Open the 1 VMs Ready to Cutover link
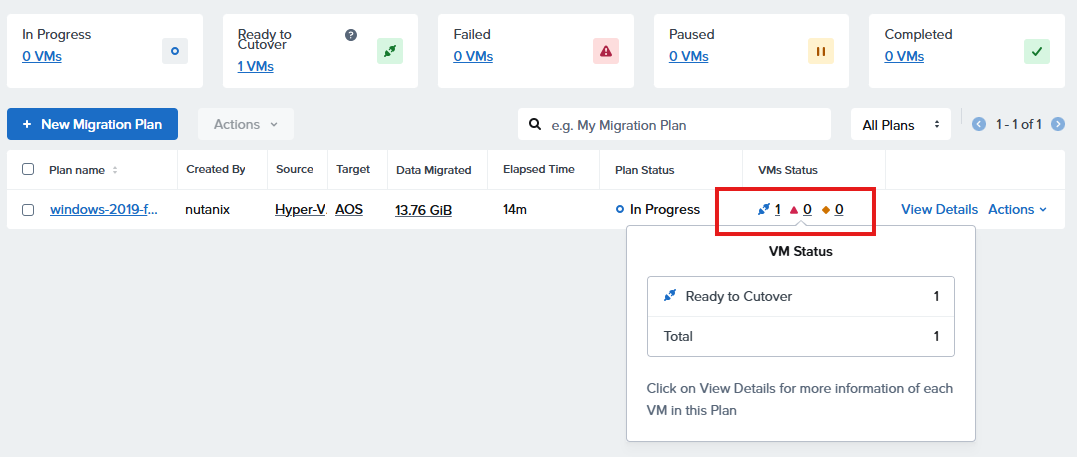Screen dimensions: 1077x457 255,66
